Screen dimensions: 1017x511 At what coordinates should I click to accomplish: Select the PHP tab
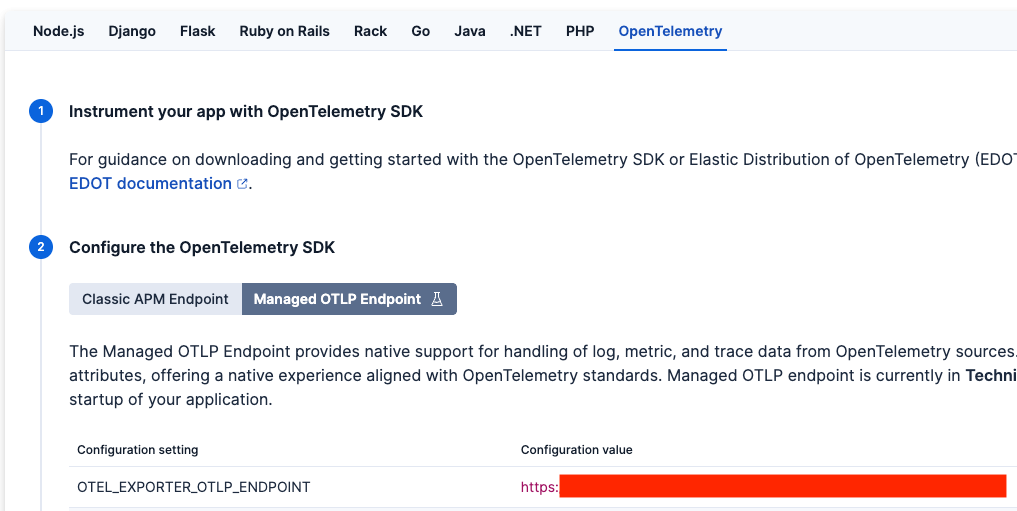coord(580,31)
